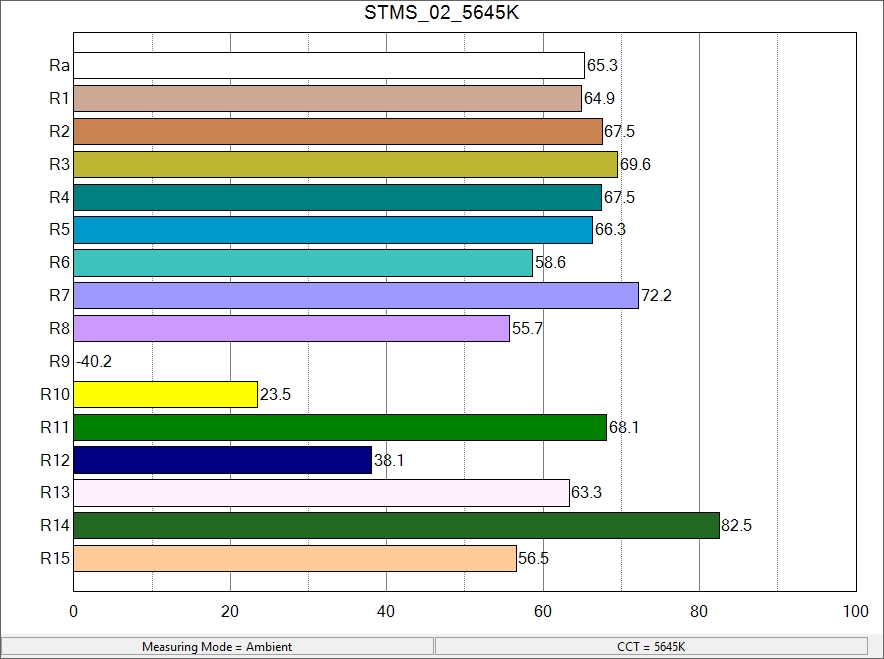Click the x-axis tick labeled 80
Image resolution: width=884 pixels, height=659 pixels.
click(699, 612)
